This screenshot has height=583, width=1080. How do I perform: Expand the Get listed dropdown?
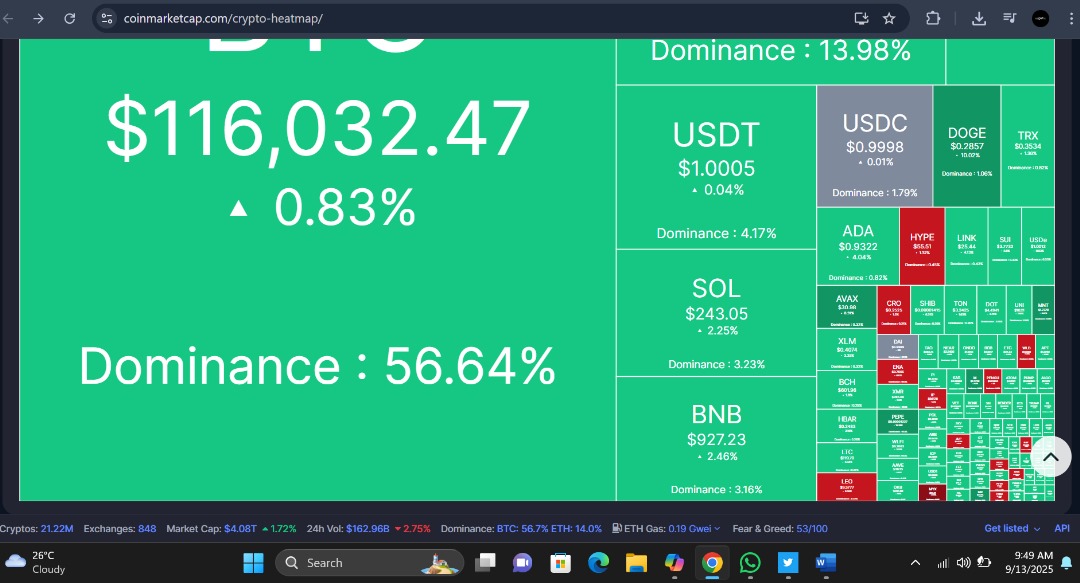[1012, 529]
